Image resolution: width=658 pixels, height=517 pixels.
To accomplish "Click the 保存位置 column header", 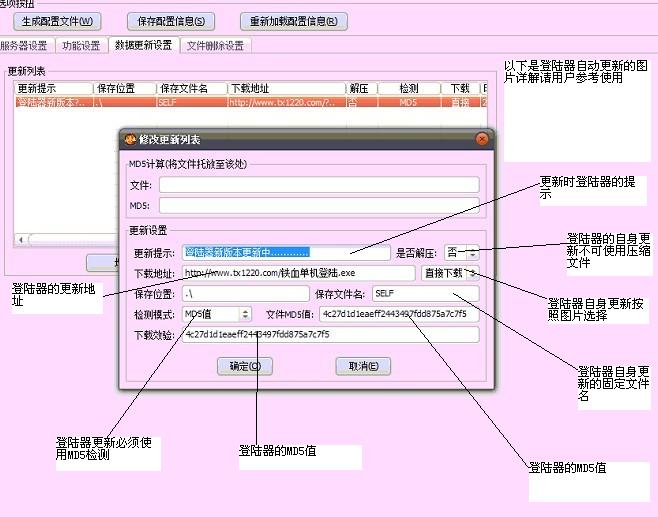I will point(125,89).
